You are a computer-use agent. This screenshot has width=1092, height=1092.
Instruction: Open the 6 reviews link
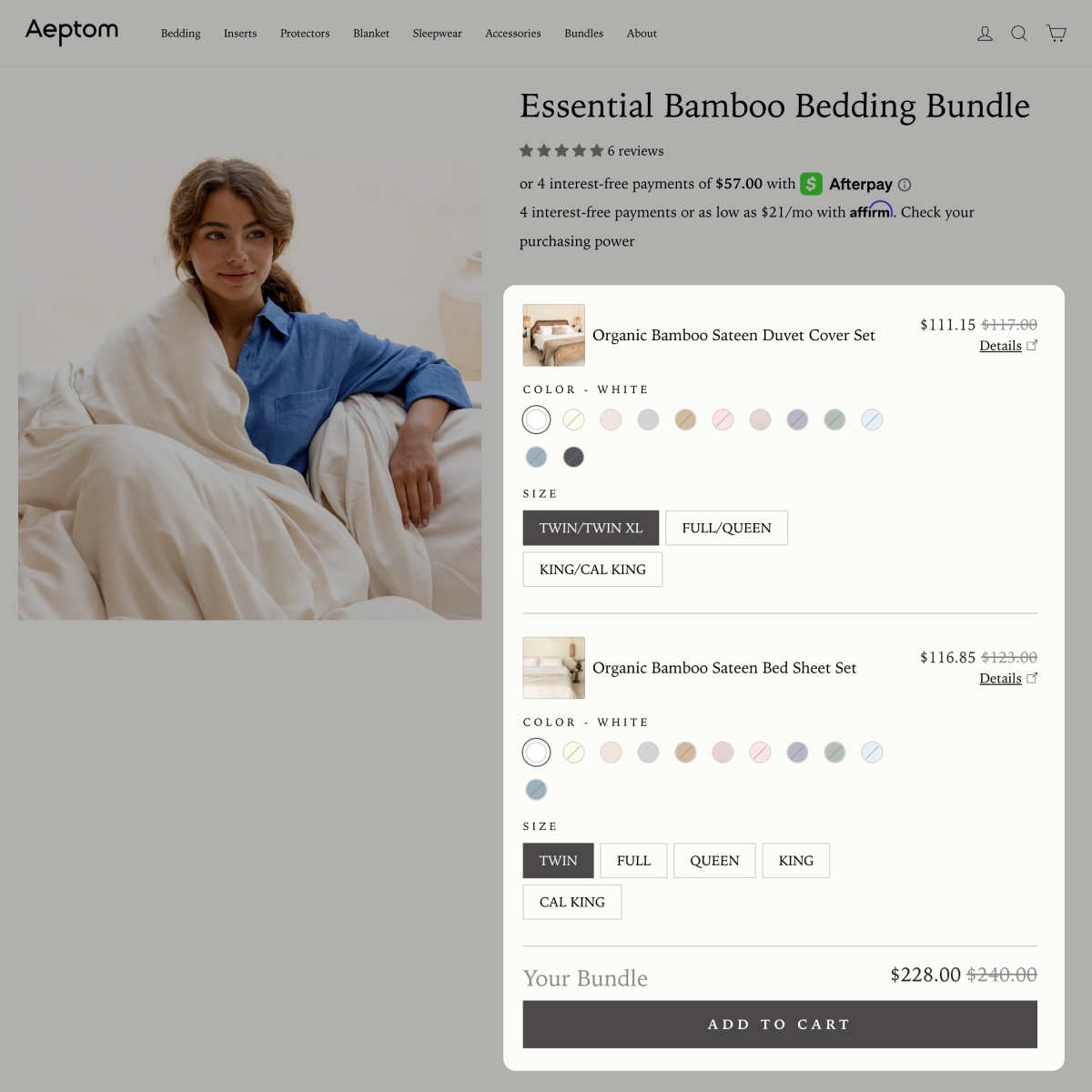[635, 151]
